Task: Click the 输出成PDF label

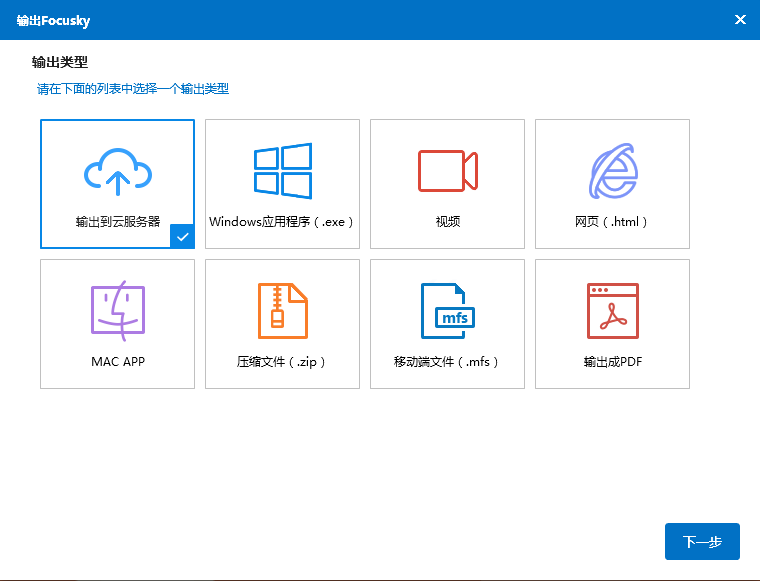Action: click(613, 361)
